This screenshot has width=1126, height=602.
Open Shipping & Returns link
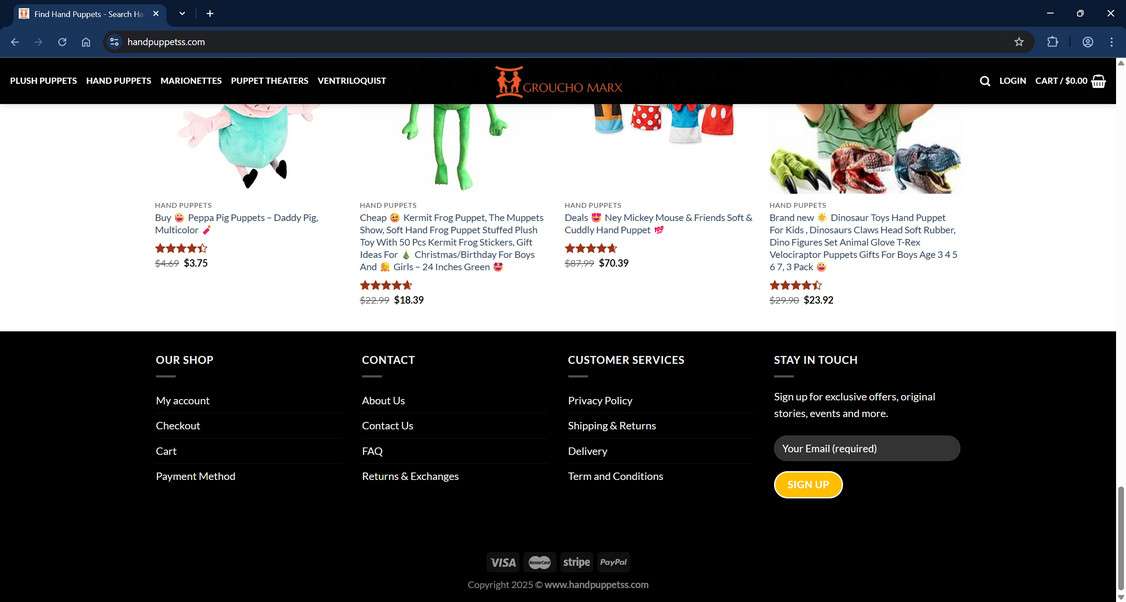tap(612, 426)
